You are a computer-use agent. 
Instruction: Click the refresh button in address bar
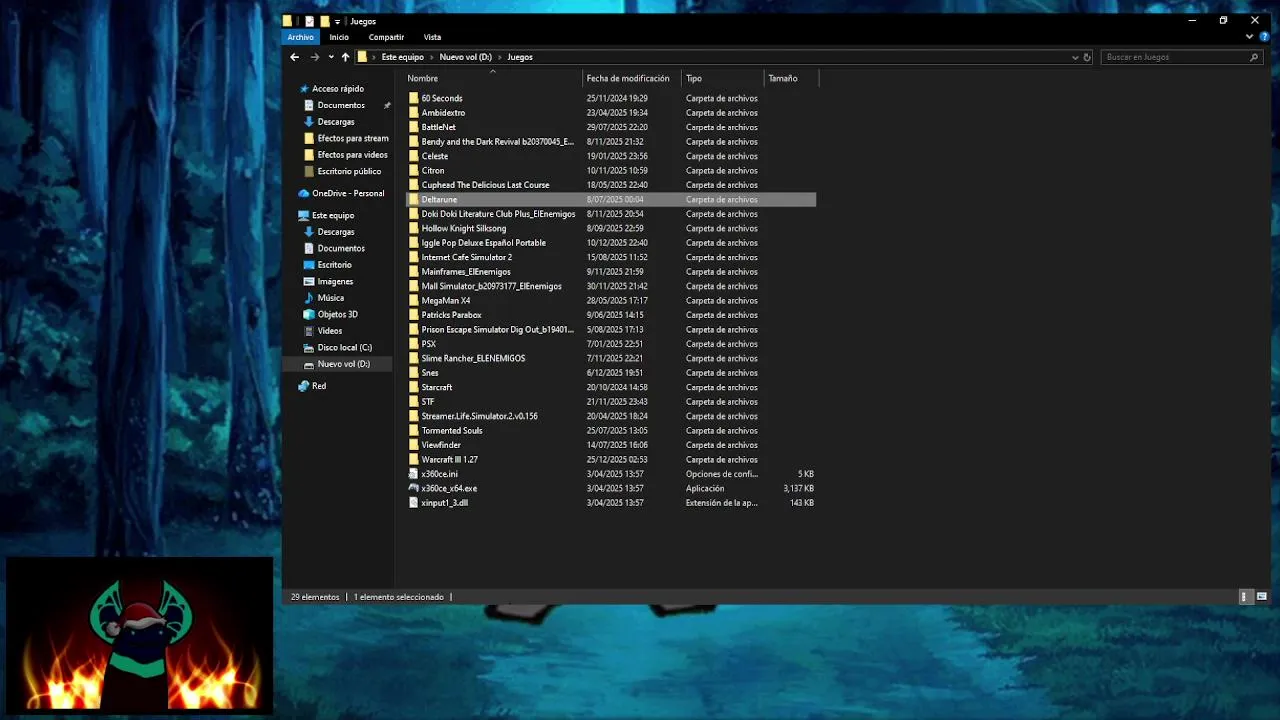click(1087, 57)
